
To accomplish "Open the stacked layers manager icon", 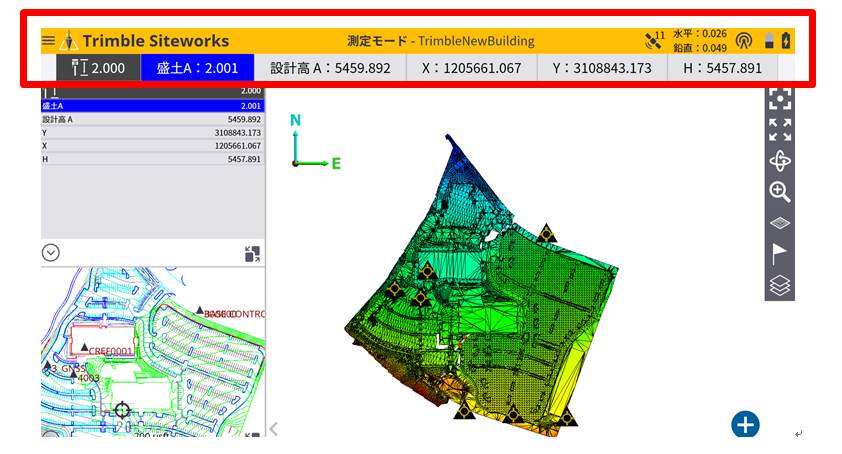I will [780, 286].
